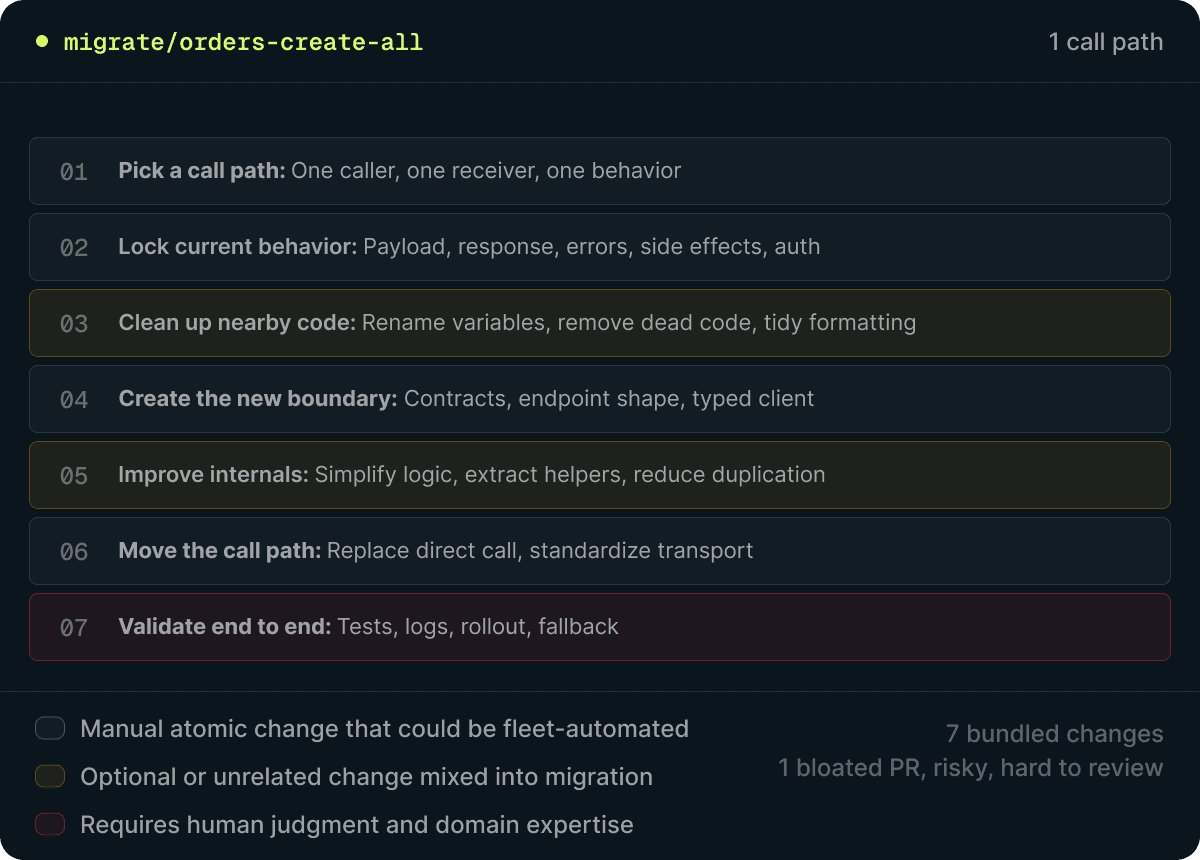Click 'Tests, logs, rollout, fallback' description
The height and width of the screenshot is (860, 1200).
[478, 627]
